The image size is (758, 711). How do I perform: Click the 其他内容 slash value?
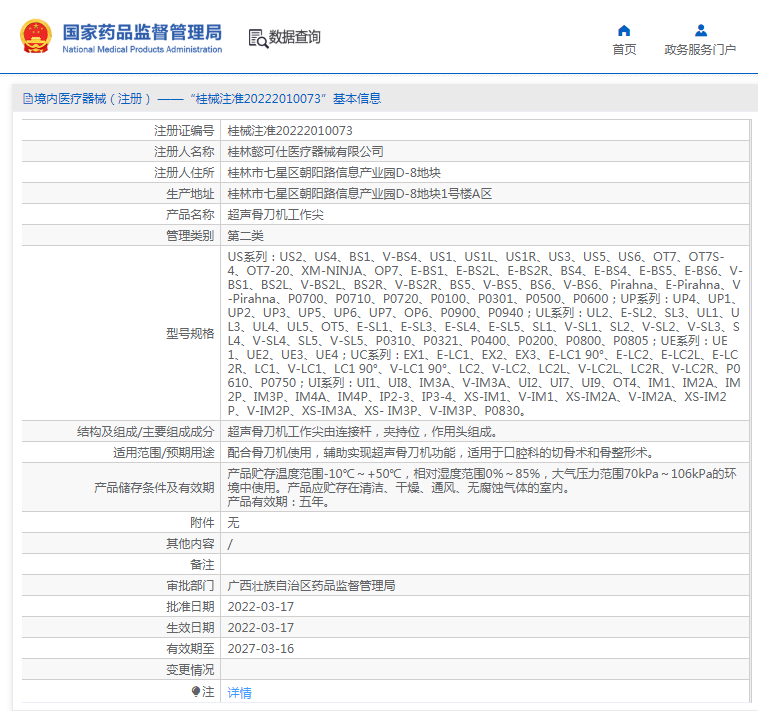click(230, 544)
